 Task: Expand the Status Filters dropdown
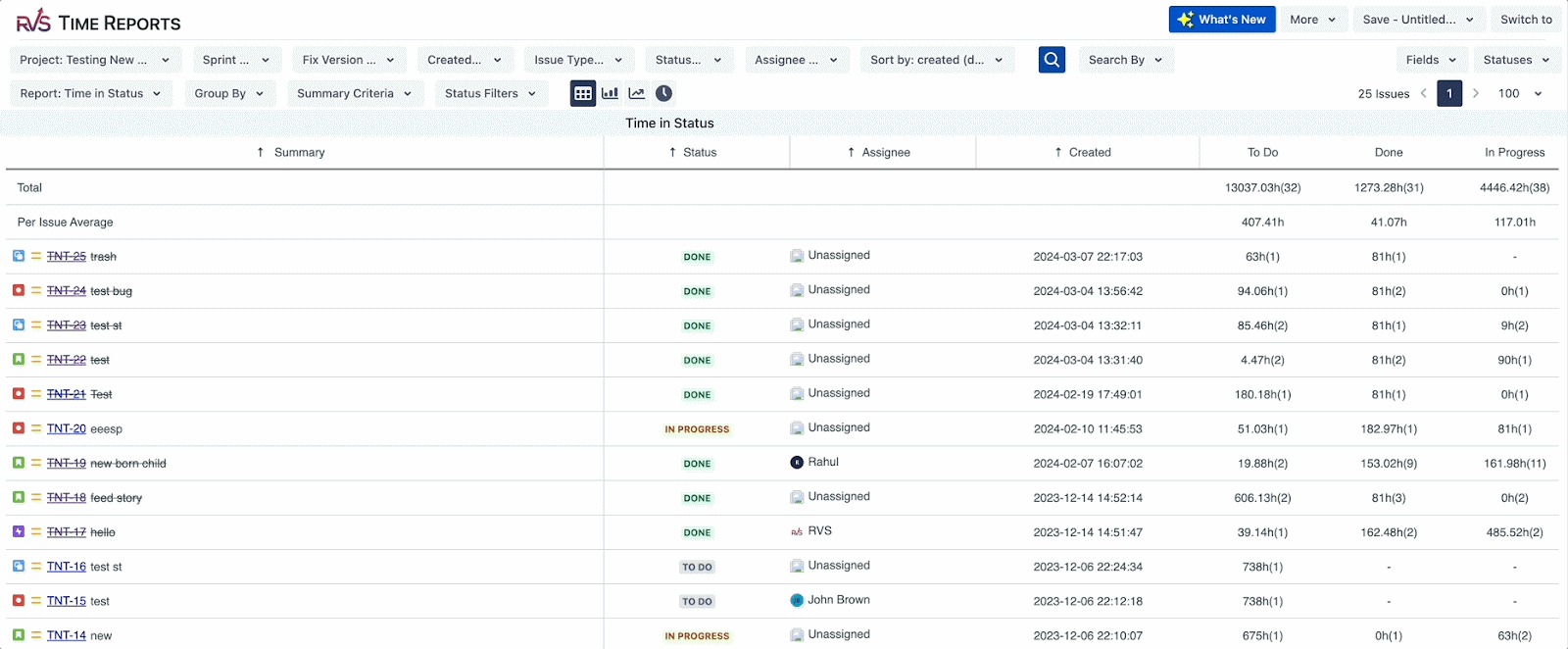pos(490,93)
